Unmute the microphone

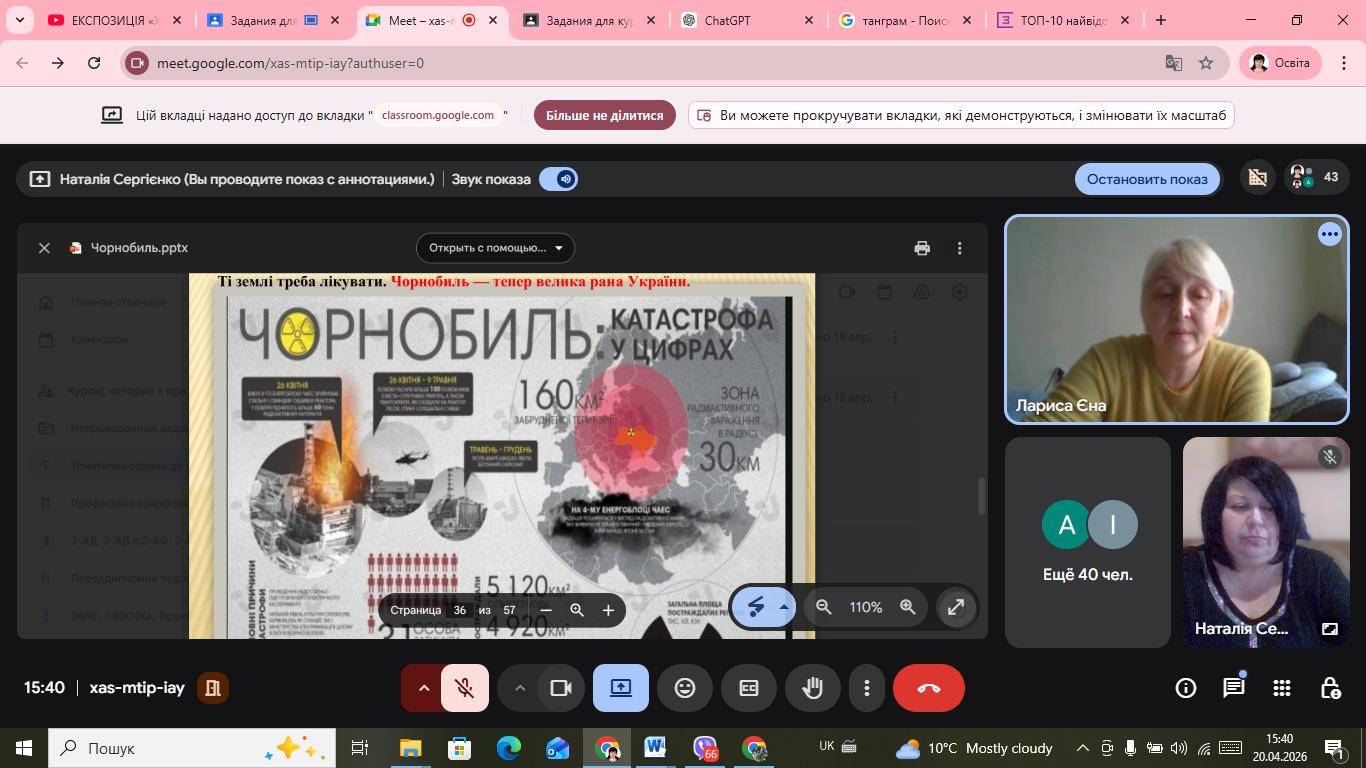point(464,688)
